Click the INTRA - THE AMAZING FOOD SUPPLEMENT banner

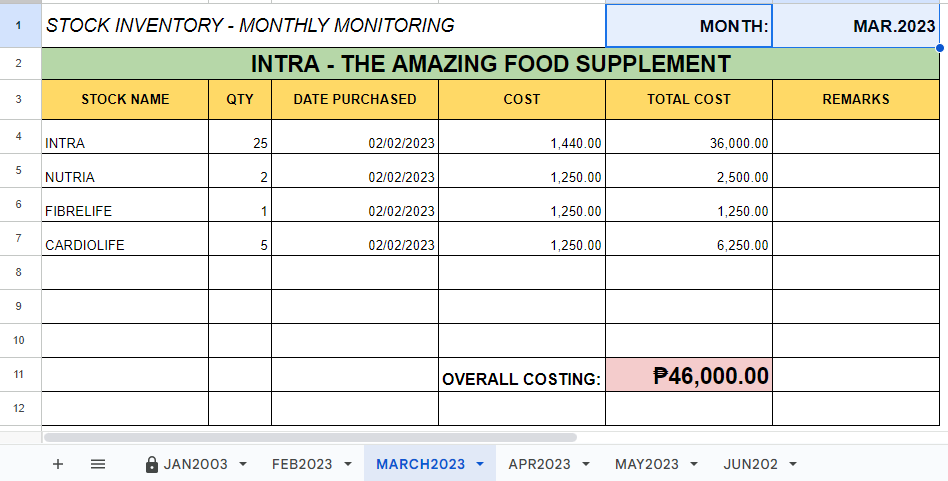[x=490, y=63]
